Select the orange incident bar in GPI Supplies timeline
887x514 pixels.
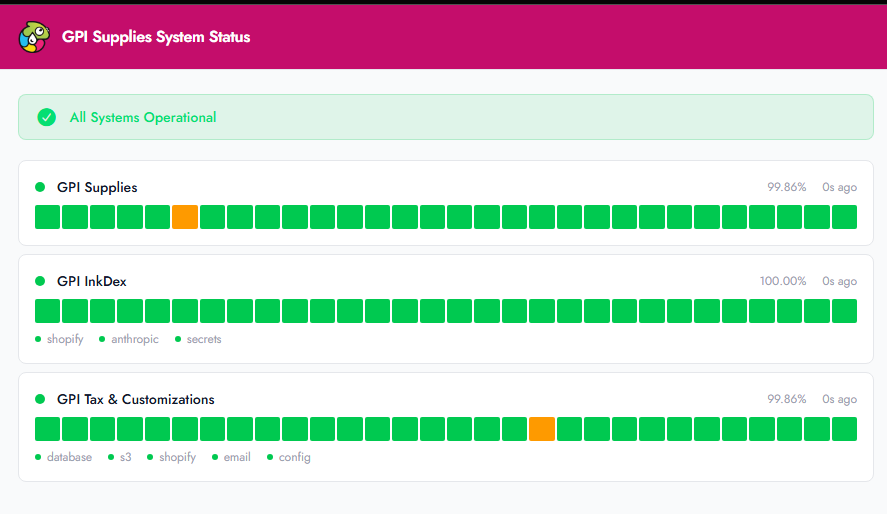point(185,217)
